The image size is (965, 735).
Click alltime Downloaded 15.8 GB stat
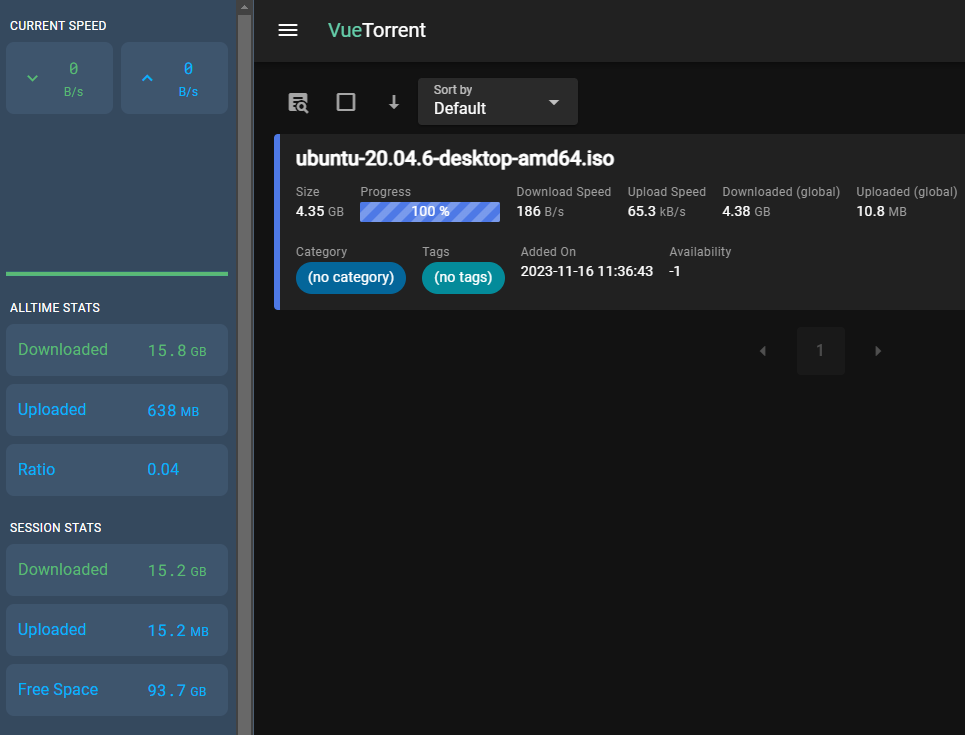117,350
